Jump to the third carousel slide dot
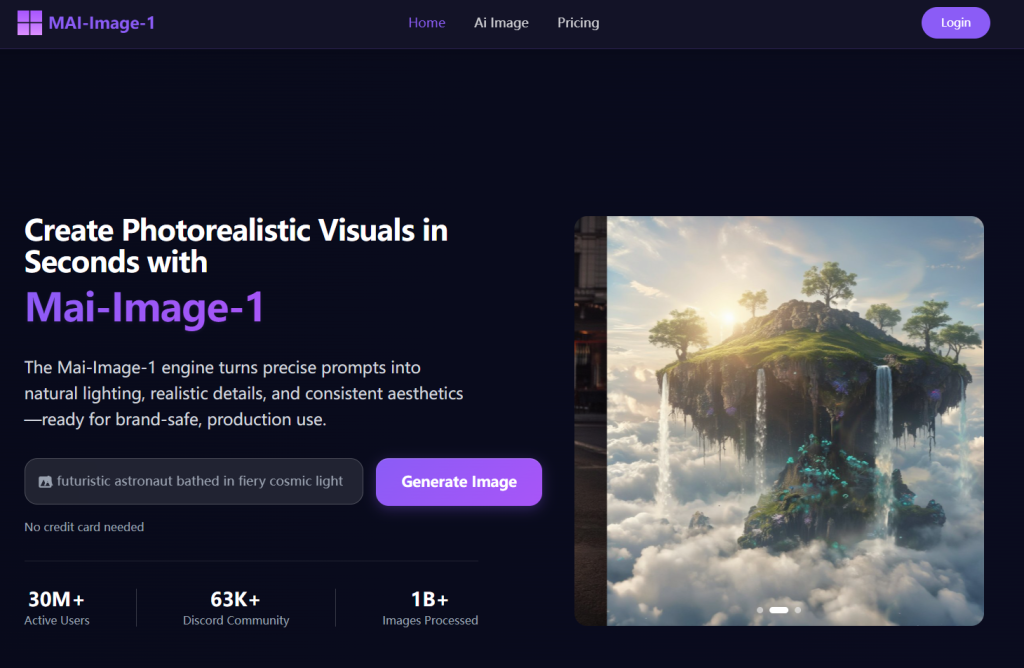Image resolution: width=1024 pixels, height=668 pixels. pos(797,609)
